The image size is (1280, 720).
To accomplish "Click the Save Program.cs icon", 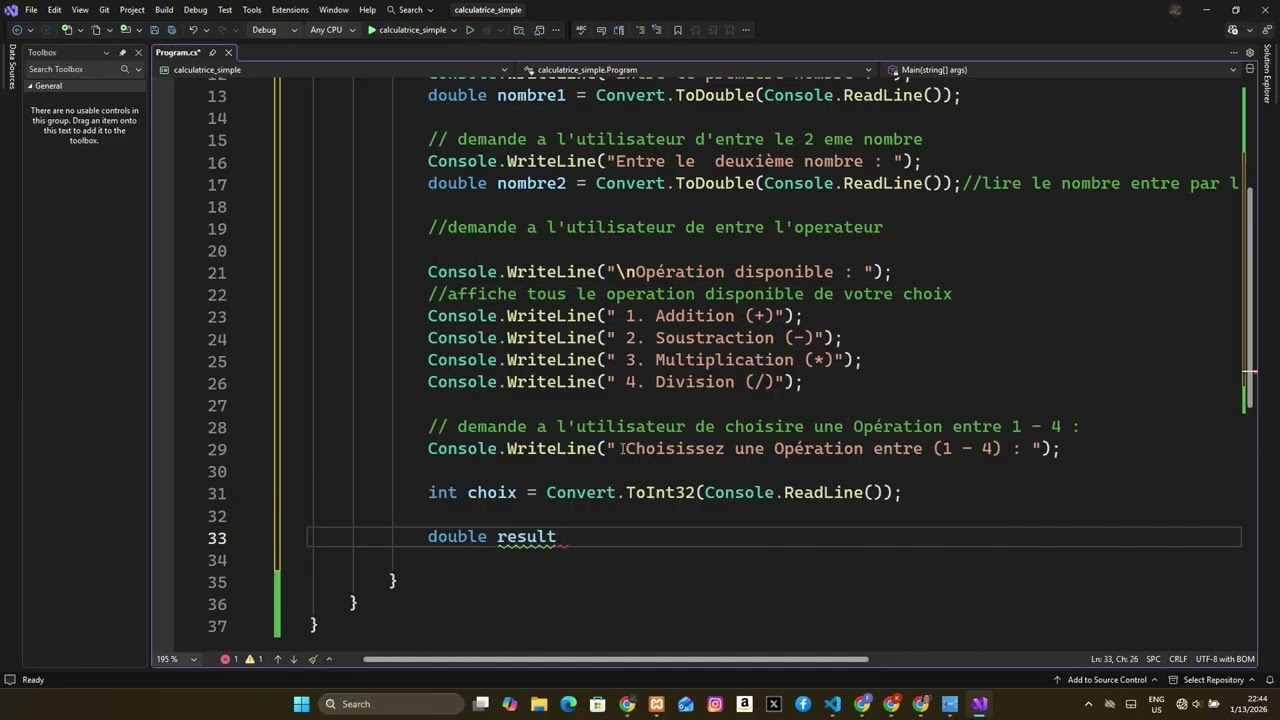I will (x=157, y=30).
